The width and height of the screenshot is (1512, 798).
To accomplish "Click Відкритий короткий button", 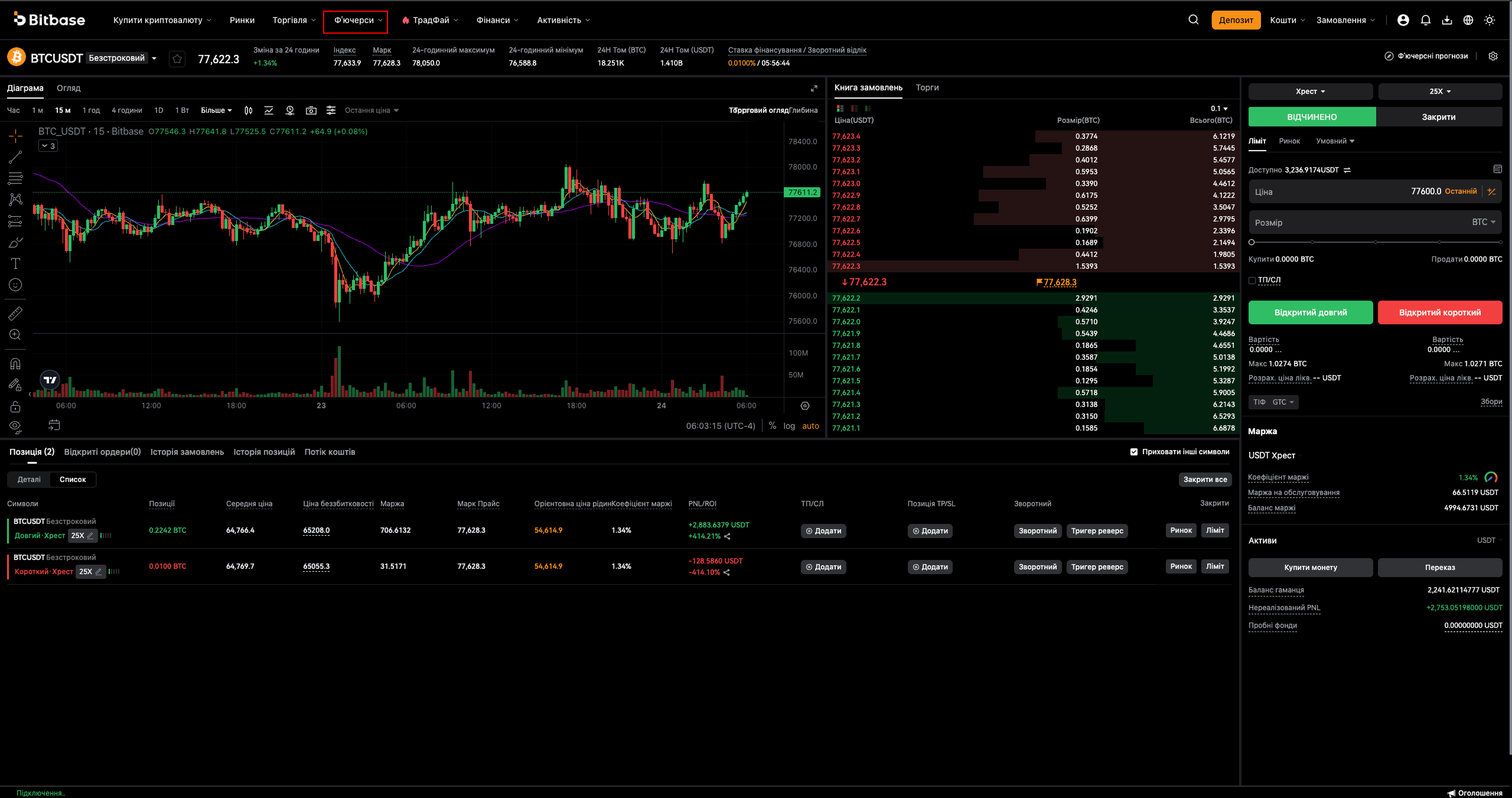I will [x=1440, y=312].
